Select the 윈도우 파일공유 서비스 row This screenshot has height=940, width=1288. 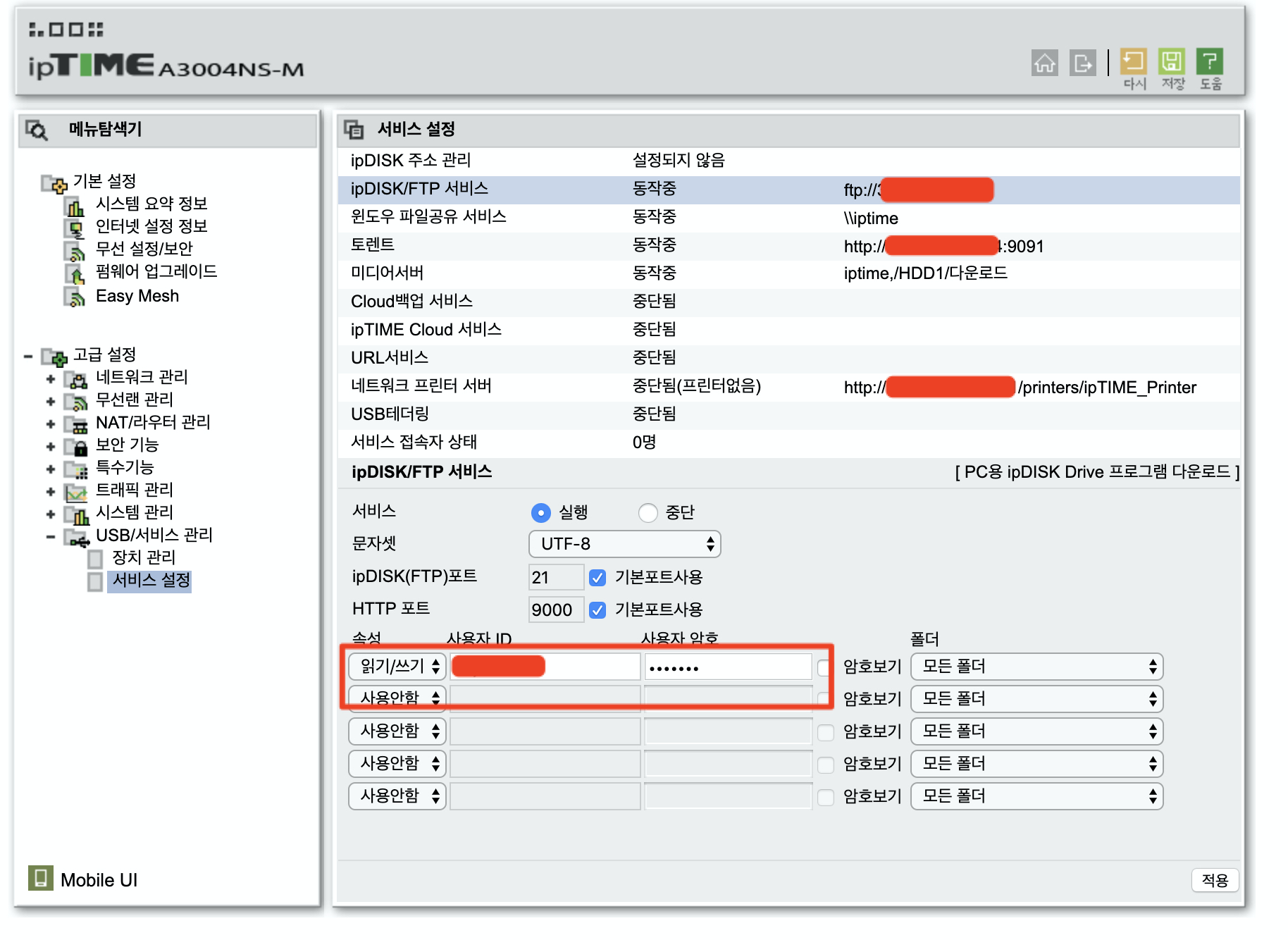(x=789, y=218)
